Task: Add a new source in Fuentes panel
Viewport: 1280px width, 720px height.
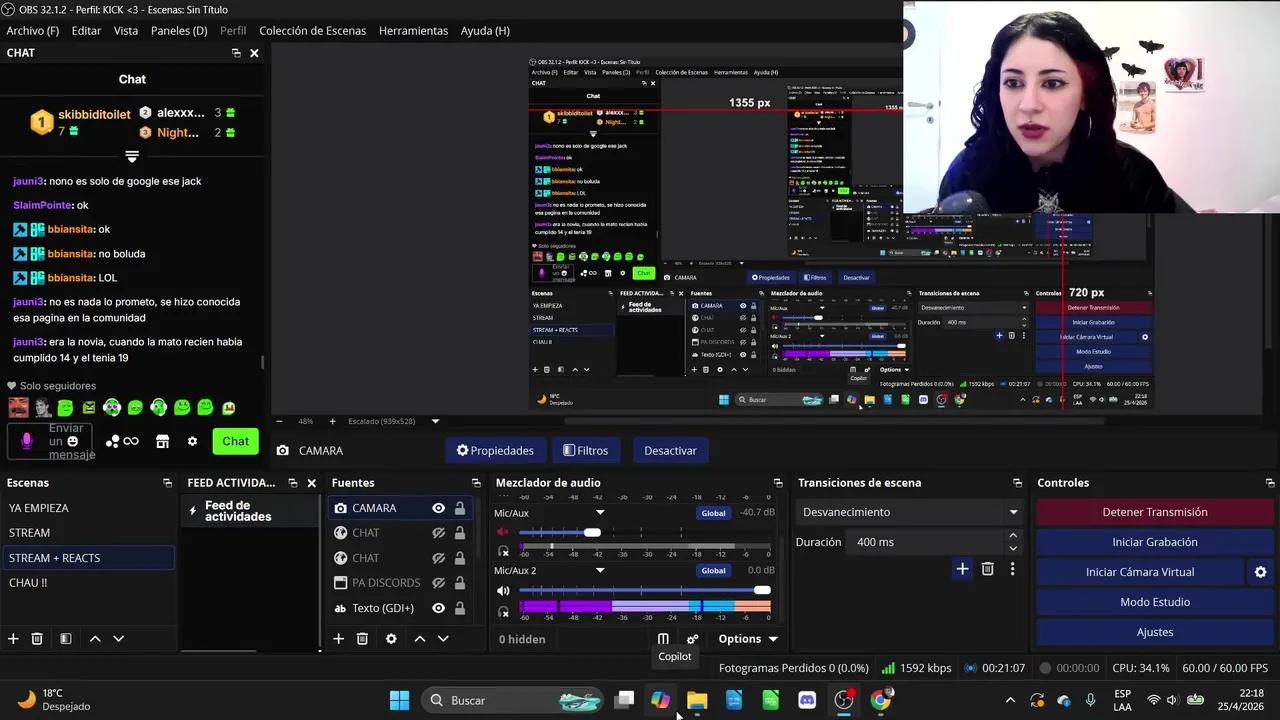Action: (x=338, y=639)
